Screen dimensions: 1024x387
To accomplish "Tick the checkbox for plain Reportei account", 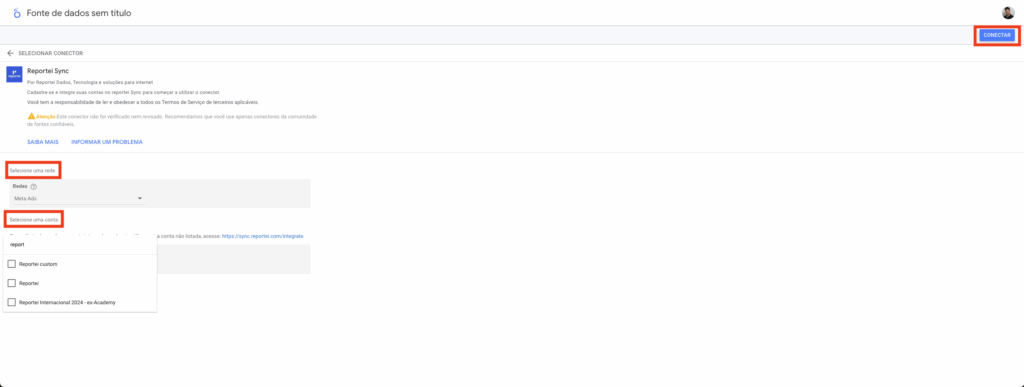I will [x=12, y=283].
